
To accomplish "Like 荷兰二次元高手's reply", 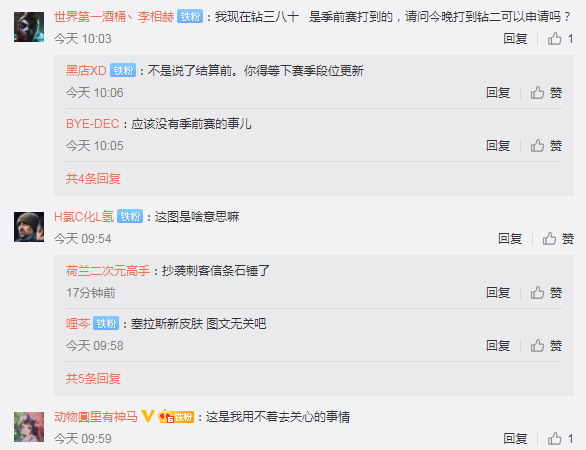I will 546,292.
